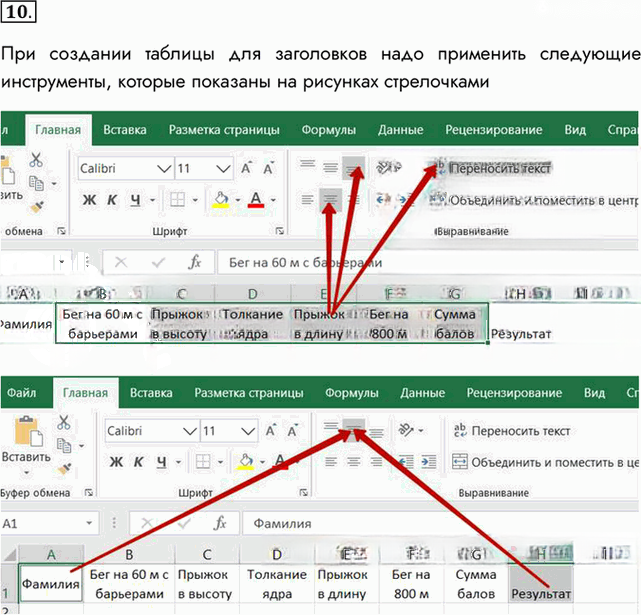
Task: Click formula bar with Фамилия in lower screenshot
Action: click(442, 523)
